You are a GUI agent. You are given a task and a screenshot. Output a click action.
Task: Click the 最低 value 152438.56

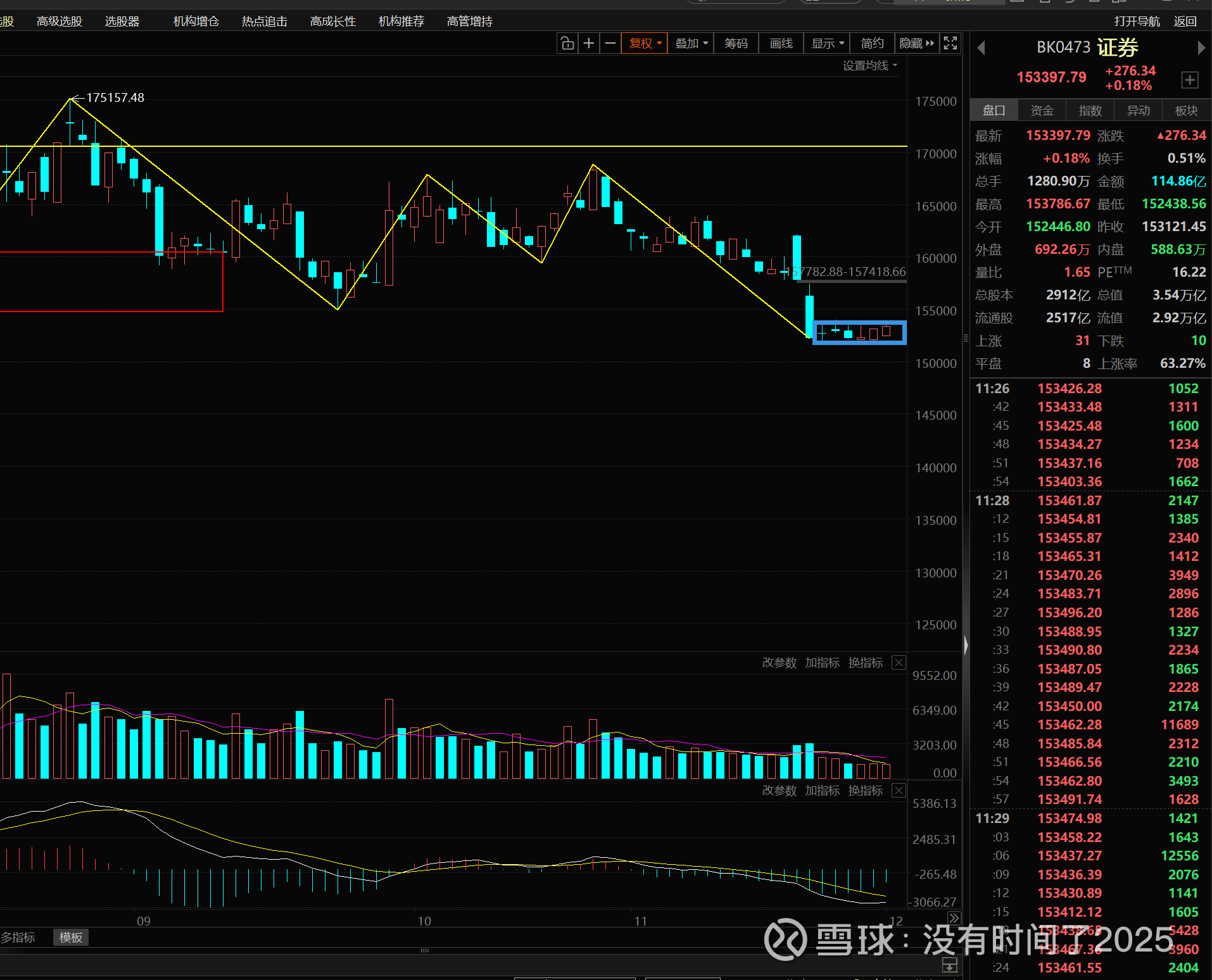(1174, 204)
